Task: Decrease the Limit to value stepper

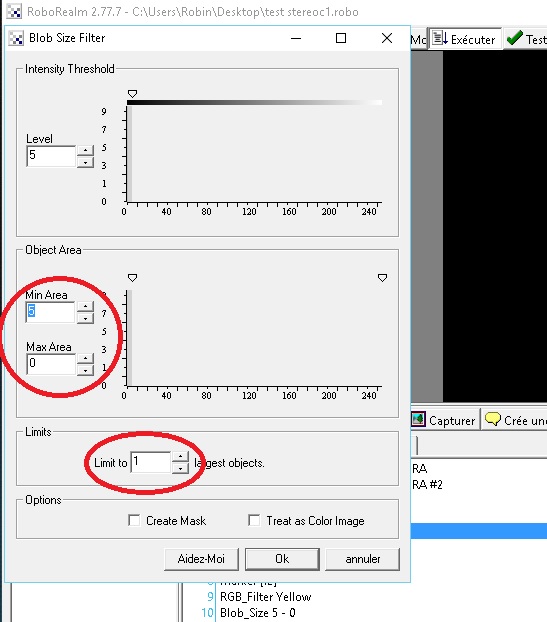Action: pos(180,468)
